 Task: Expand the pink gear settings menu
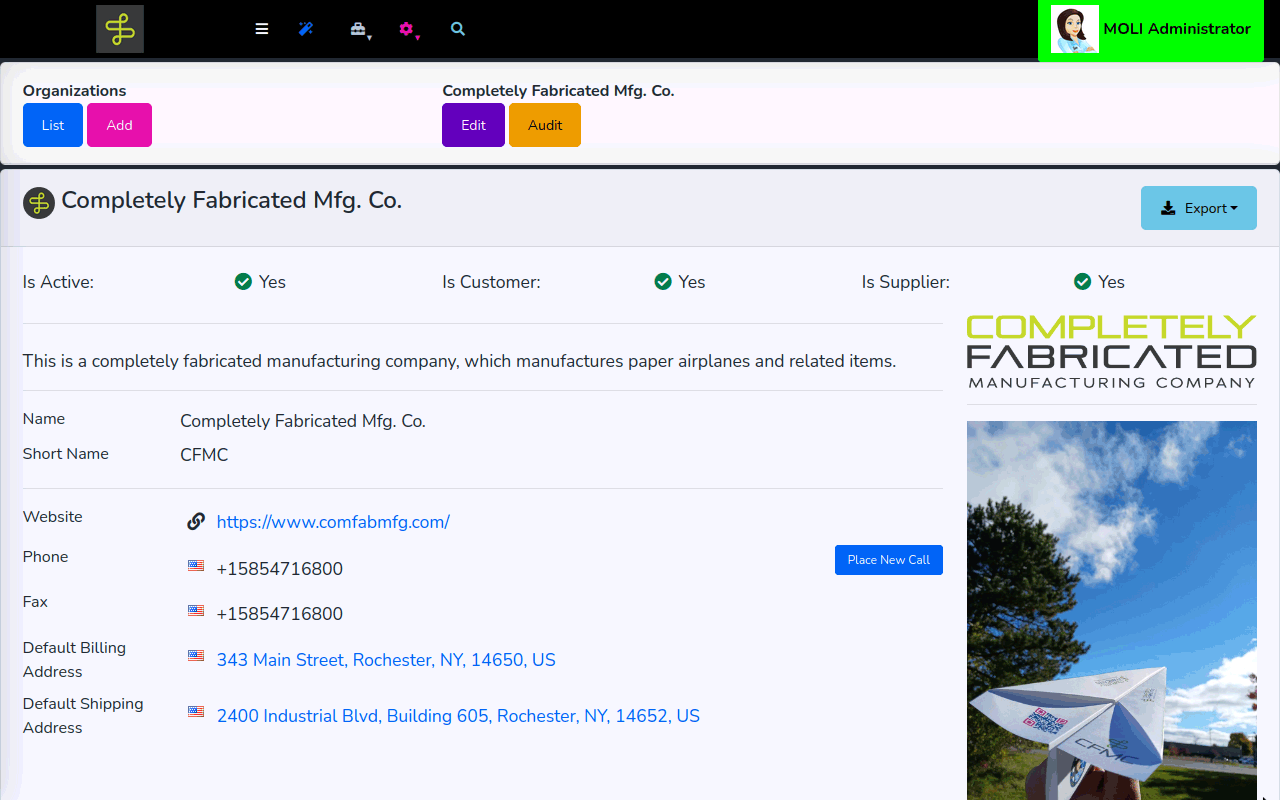tap(406, 30)
